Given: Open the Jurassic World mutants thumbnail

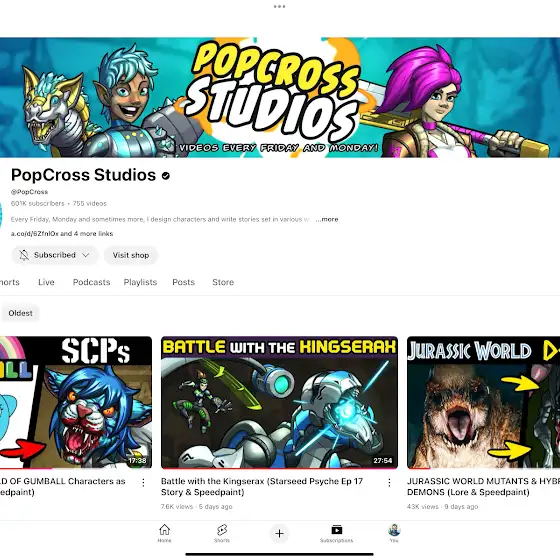Looking at the screenshot, I should 484,402.
